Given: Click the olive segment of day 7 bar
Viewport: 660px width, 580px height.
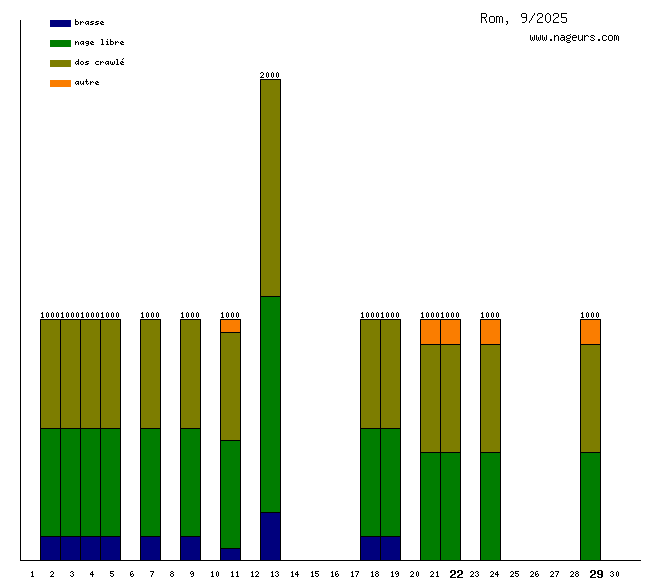Looking at the screenshot, I should (150, 374).
